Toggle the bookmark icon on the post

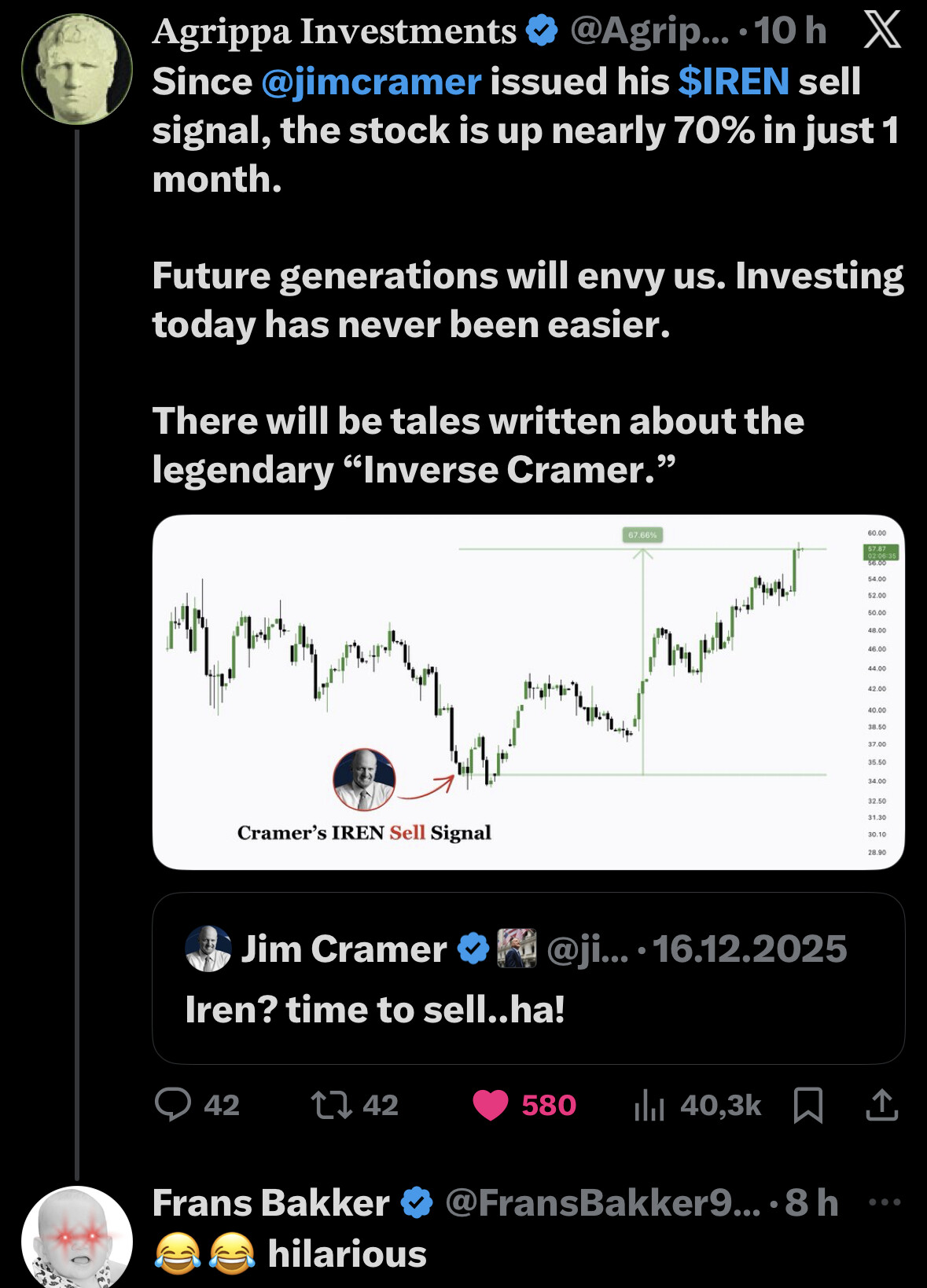pyautogui.click(x=808, y=1105)
